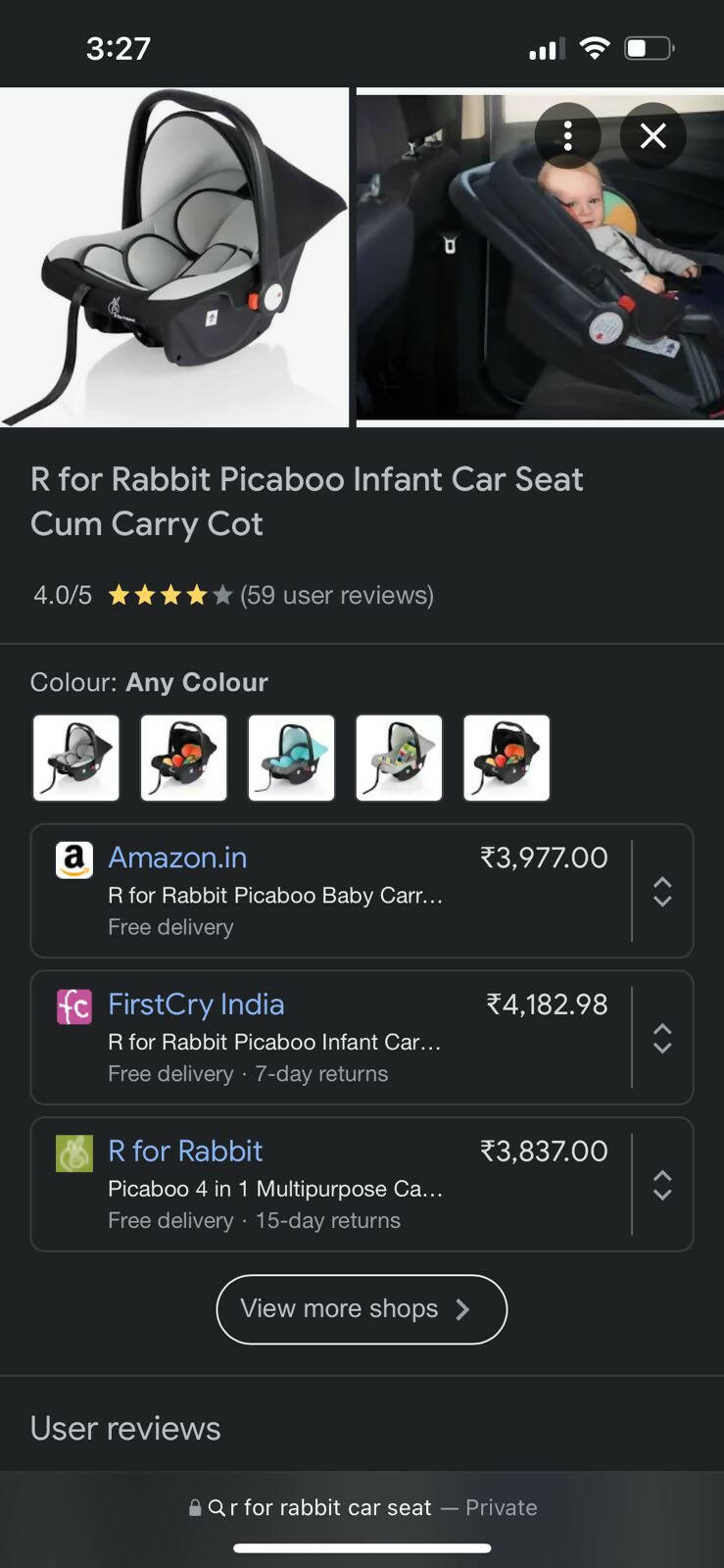Close the product panel with X icon
The image size is (724, 1568).
click(653, 135)
